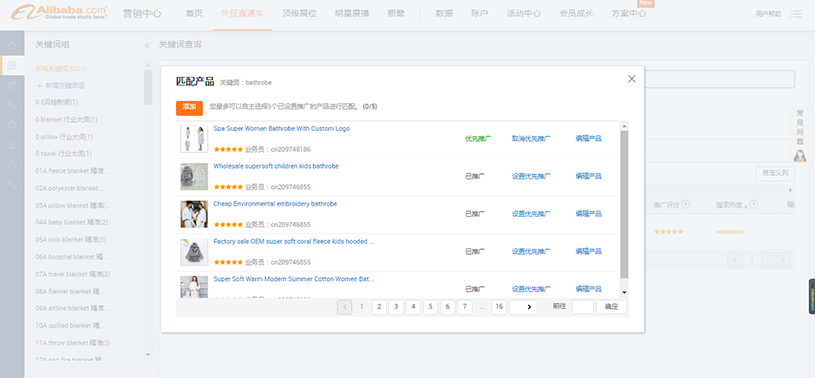Click thumbnail of Factory sale OEM hooded product
815x378 pixels.
point(194,252)
